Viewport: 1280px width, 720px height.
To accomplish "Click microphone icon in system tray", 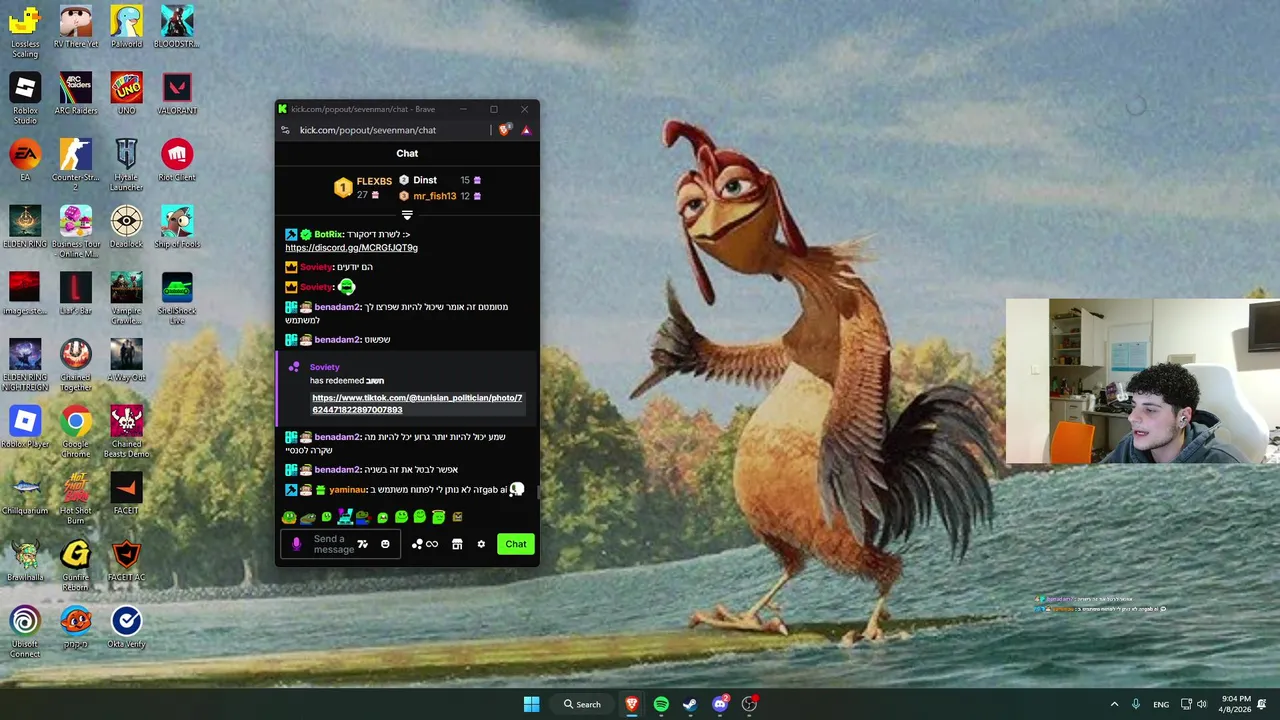I will 1136,704.
